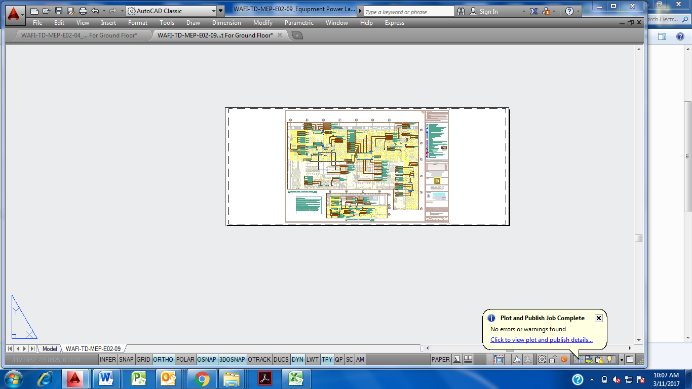Viewport: 692px width, 389px height.
Task: Click the Save icon in quick access toolbar
Action: click(x=58, y=11)
